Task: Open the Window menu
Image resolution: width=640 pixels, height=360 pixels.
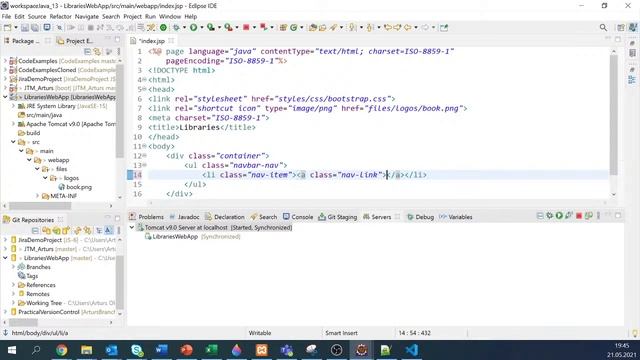Action: point(170,16)
